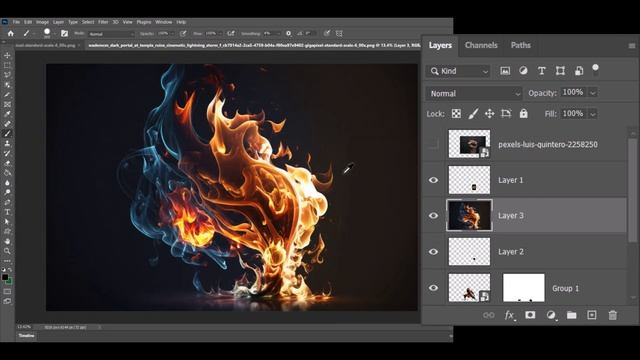
Task: Open the File menu
Action: point(16,22)
